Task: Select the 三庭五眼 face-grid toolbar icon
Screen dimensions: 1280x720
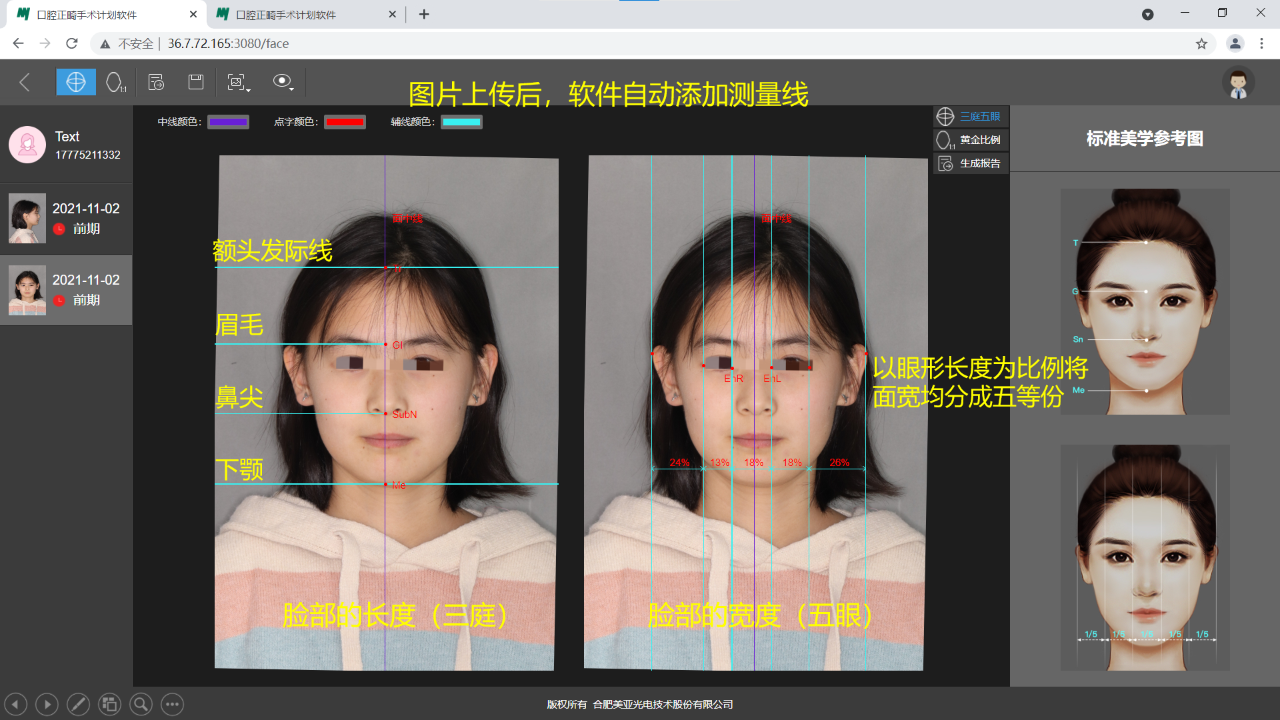Action: coord(76,82)
